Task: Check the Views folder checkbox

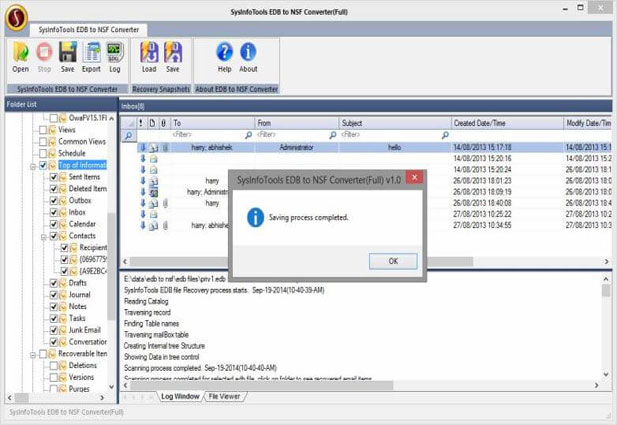Action: click(x=43, y=130)
